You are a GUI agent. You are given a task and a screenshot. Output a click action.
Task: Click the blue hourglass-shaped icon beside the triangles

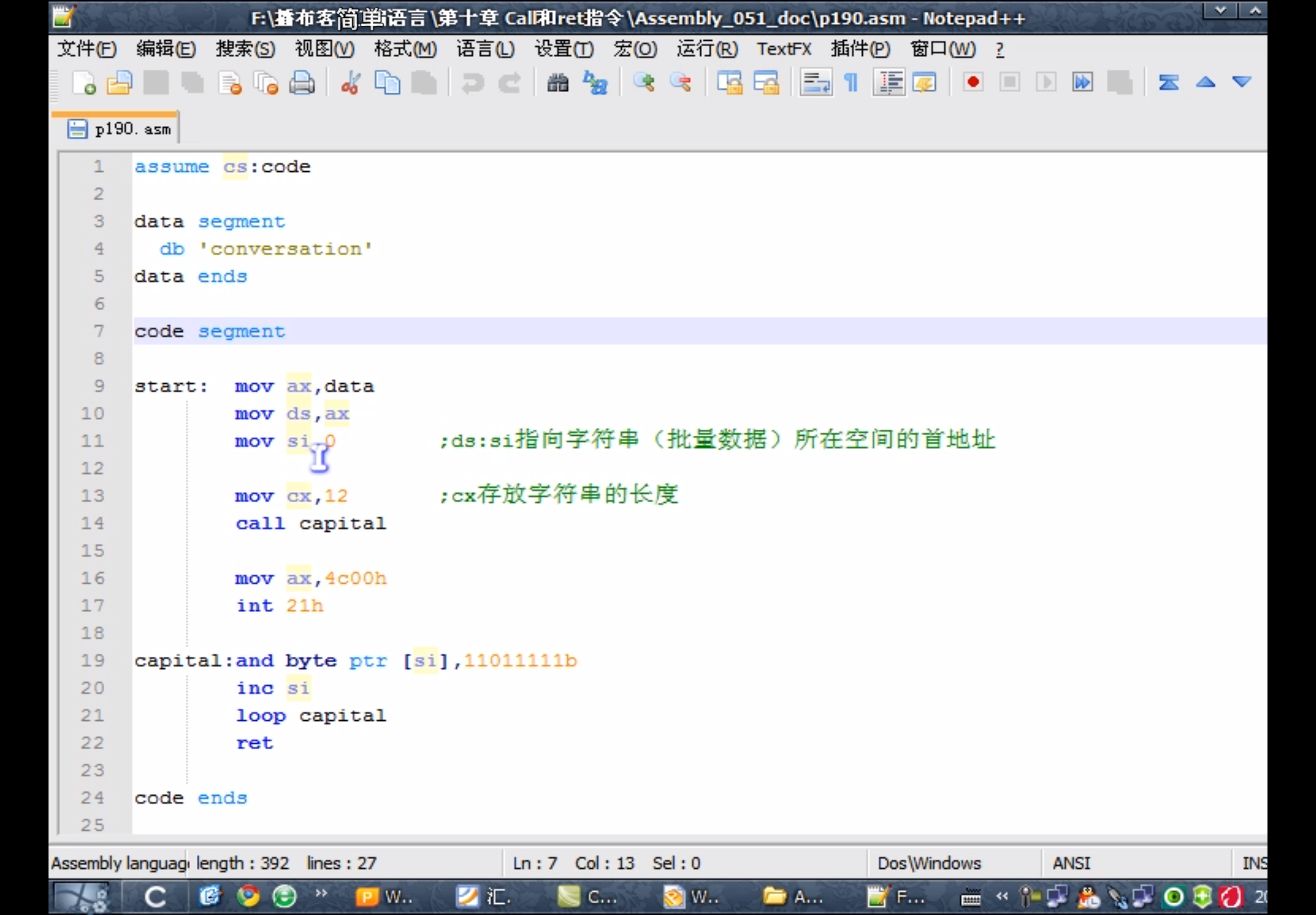point(1169,83)
